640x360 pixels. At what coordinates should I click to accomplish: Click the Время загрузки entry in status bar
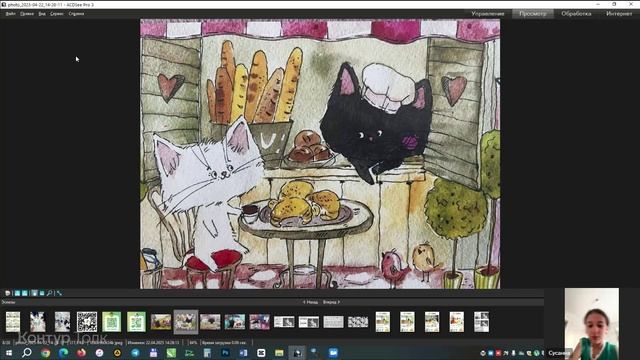point(224,343)
